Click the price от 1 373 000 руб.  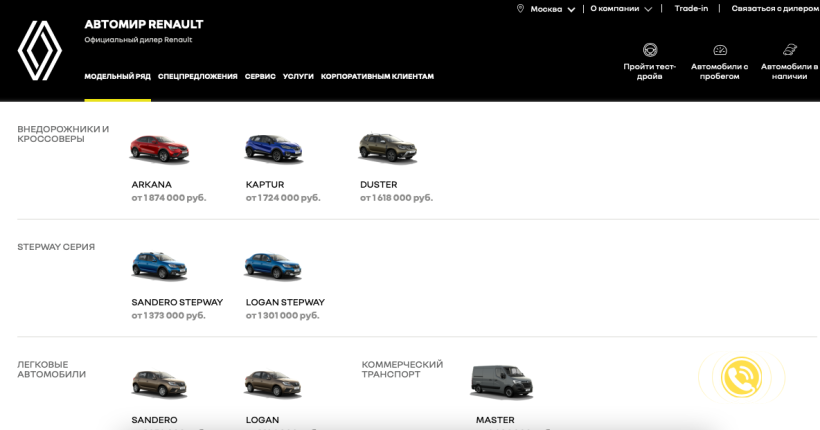click(x=168, y=315)
